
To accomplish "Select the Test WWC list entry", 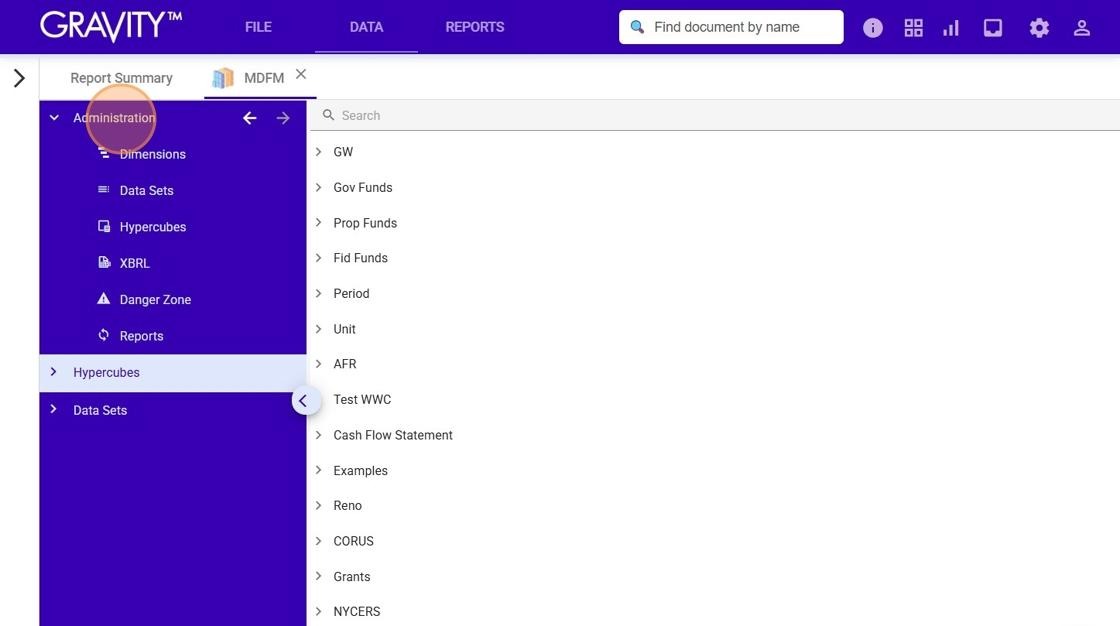I will (x=362, y=399).
